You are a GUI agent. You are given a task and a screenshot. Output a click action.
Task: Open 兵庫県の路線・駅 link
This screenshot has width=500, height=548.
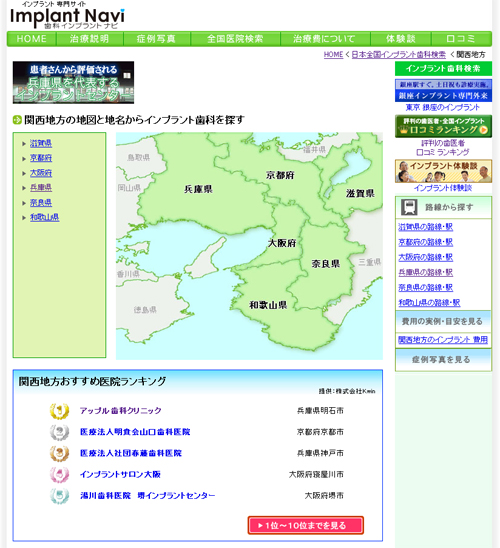click(x=426, y=272)
